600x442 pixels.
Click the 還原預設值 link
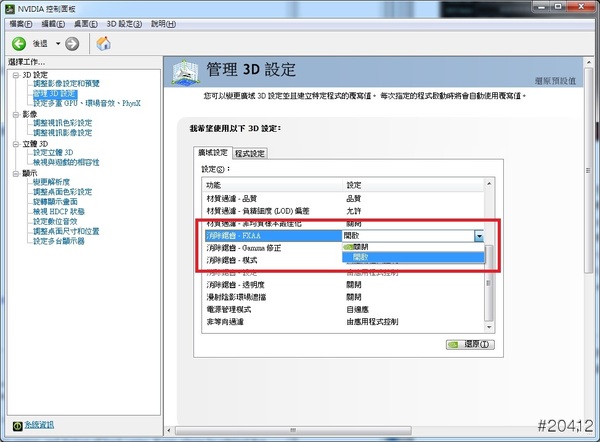click(555, 81)
